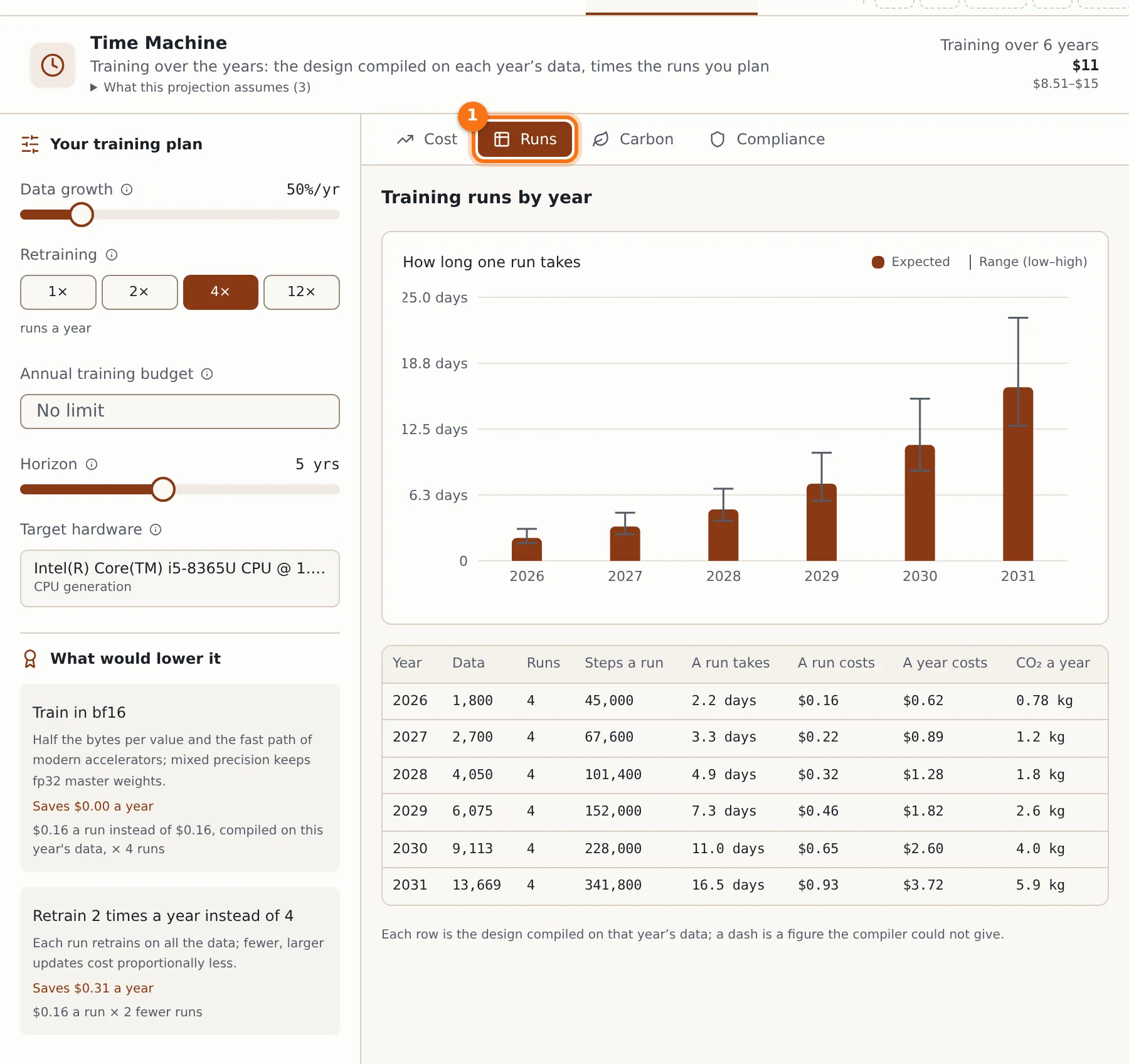
Task: Click the 2031 bar in the chart
Action: 1018,474
